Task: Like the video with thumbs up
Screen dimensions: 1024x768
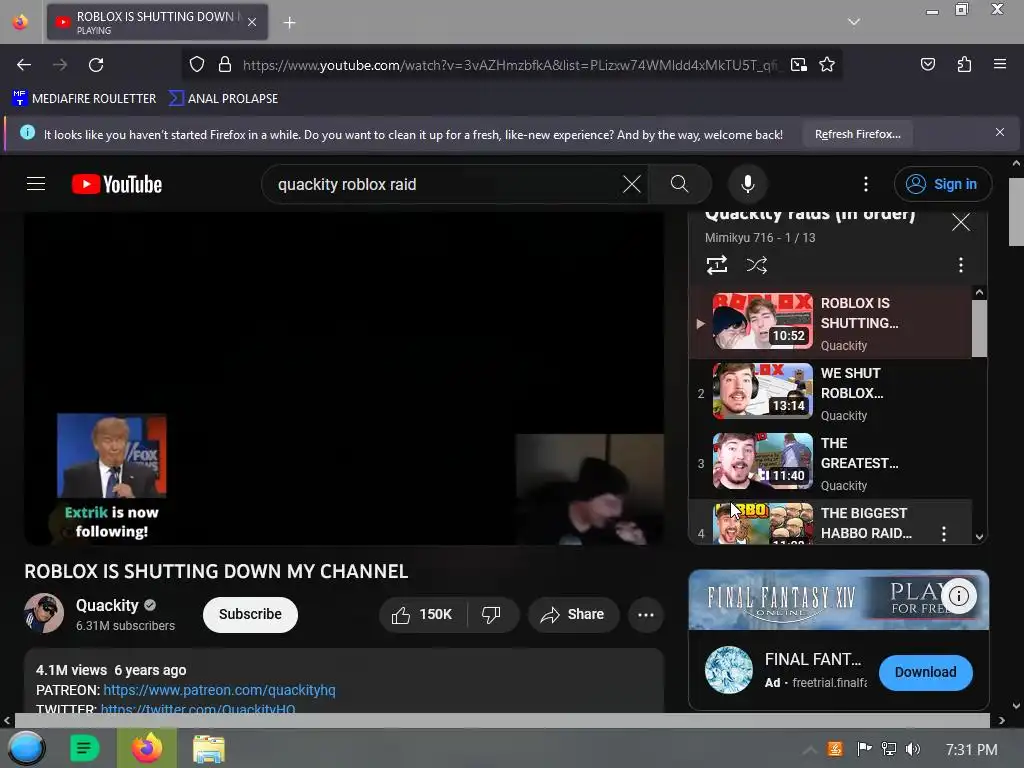Action: point(423,615)
